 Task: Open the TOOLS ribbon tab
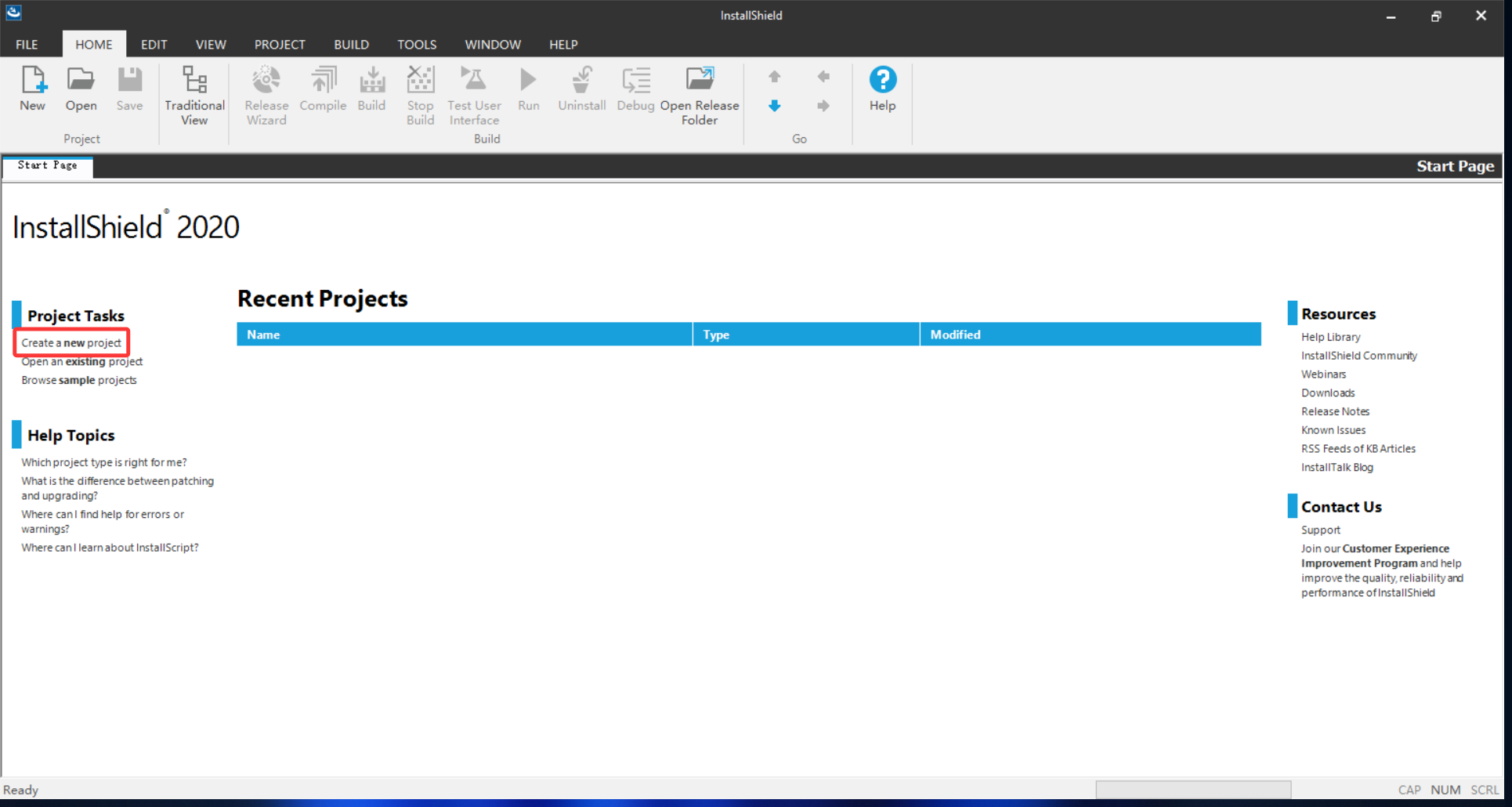click(417, 45)
